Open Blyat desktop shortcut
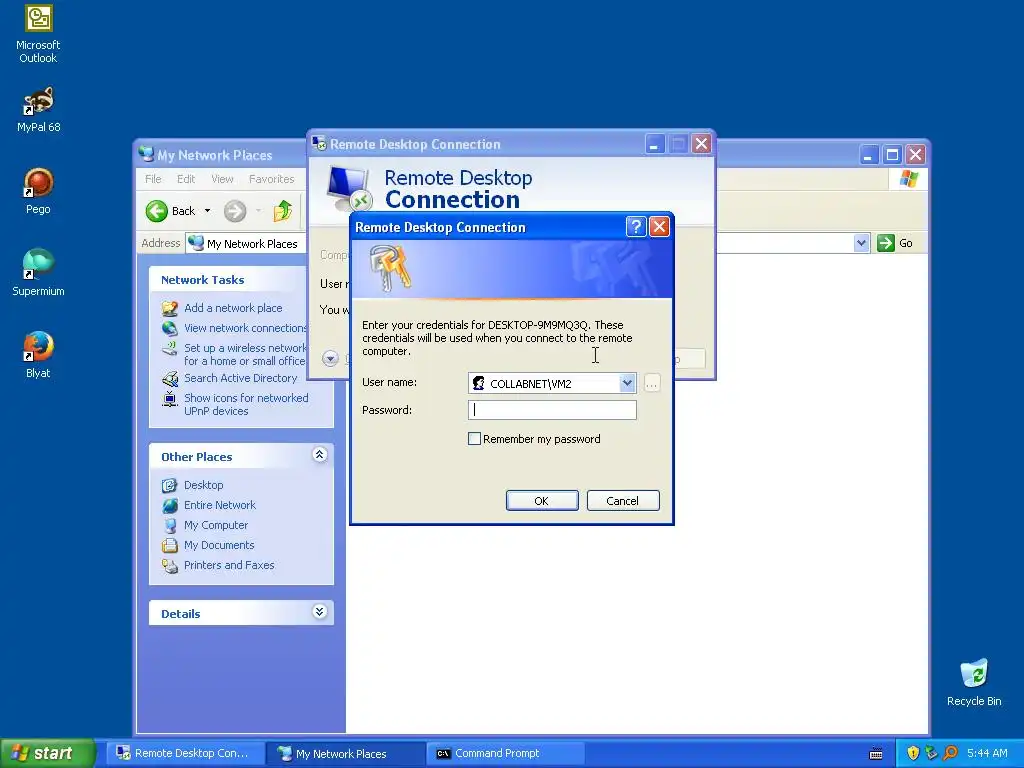Image resolution: width=1024 pixels, height=768 pixels. [38, 355]
